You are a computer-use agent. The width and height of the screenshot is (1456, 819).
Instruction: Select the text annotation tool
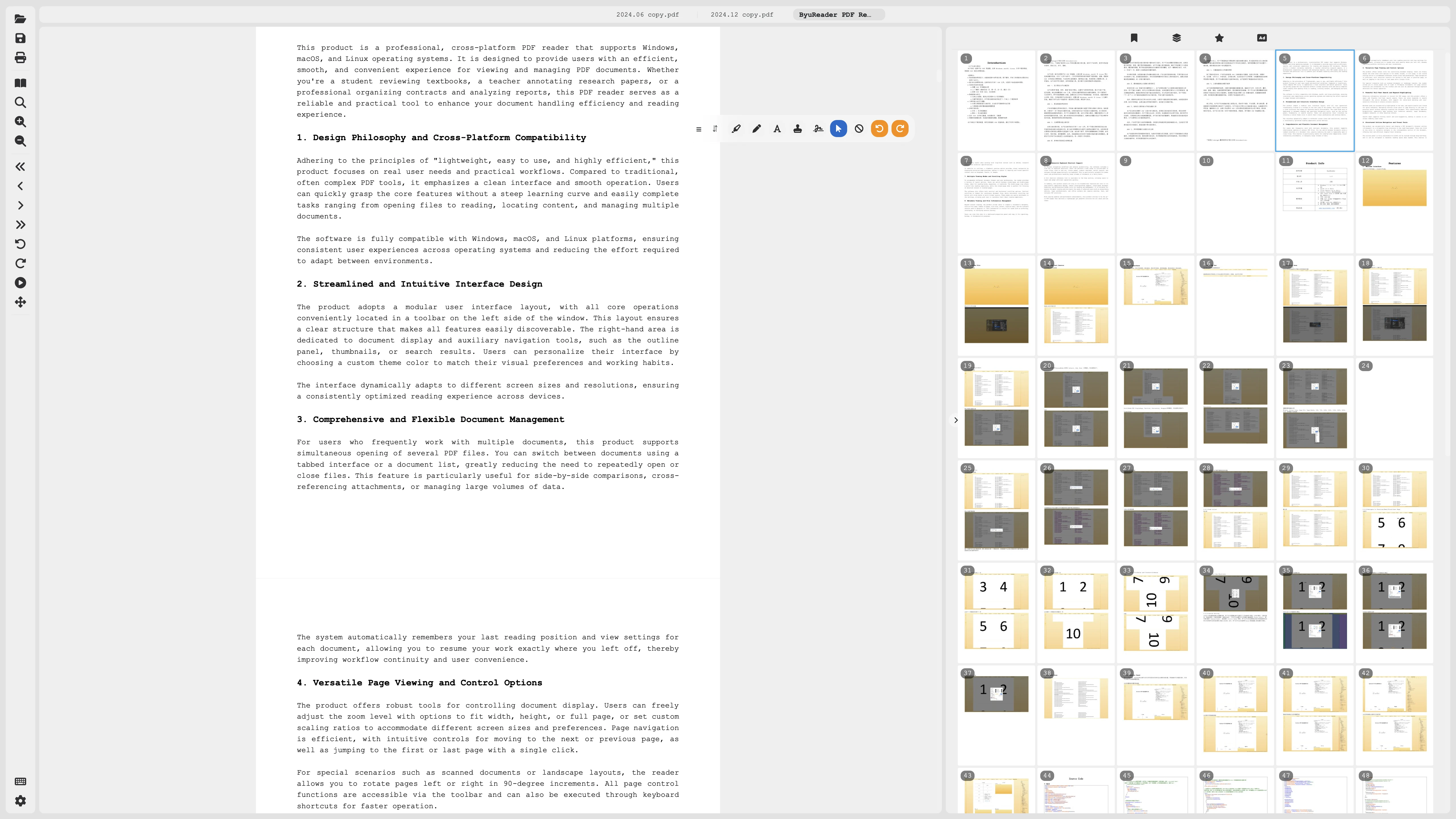(777, 129)
